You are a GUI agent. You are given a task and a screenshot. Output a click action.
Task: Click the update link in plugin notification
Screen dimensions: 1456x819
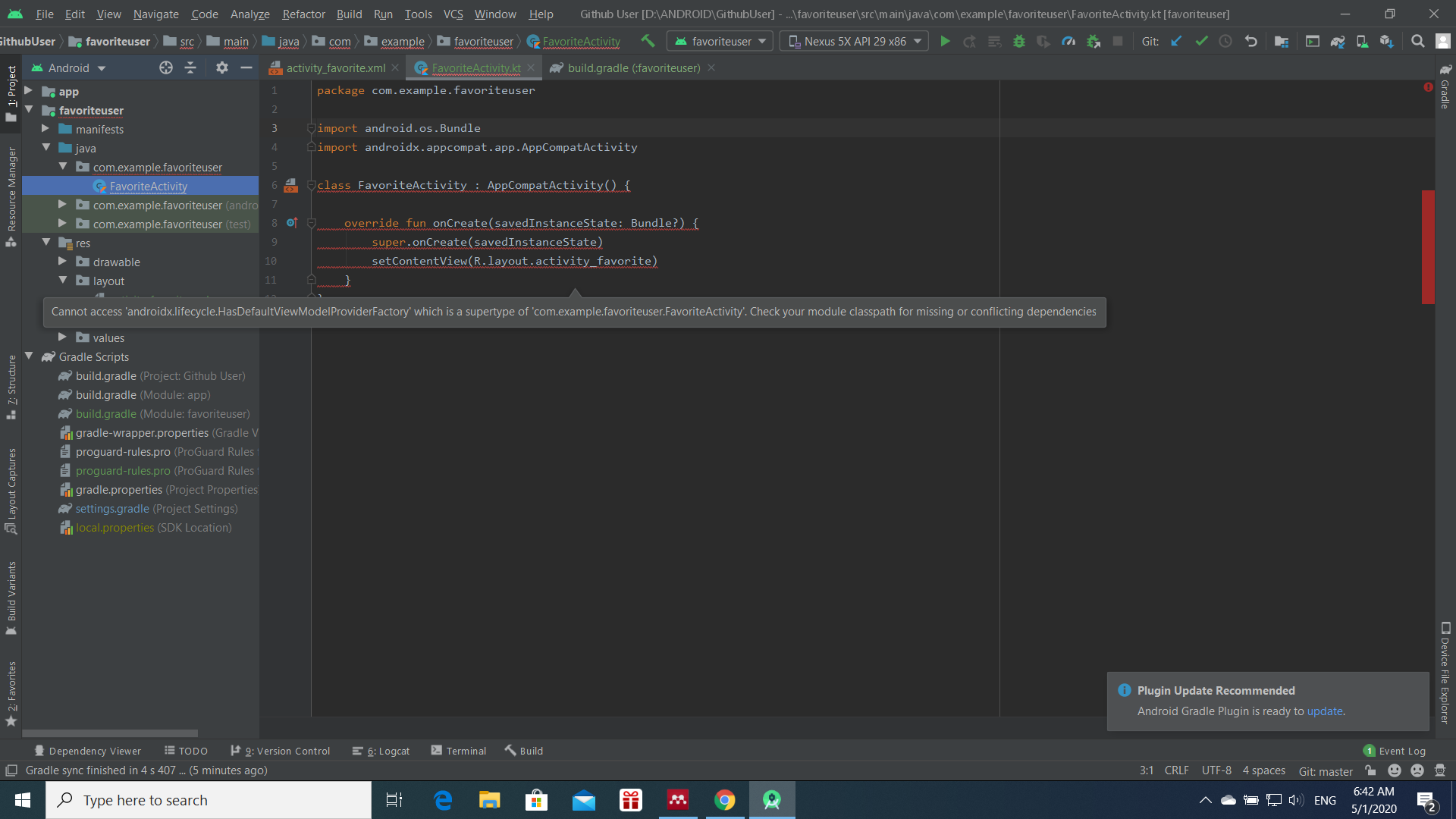(x=1324, y=711)
